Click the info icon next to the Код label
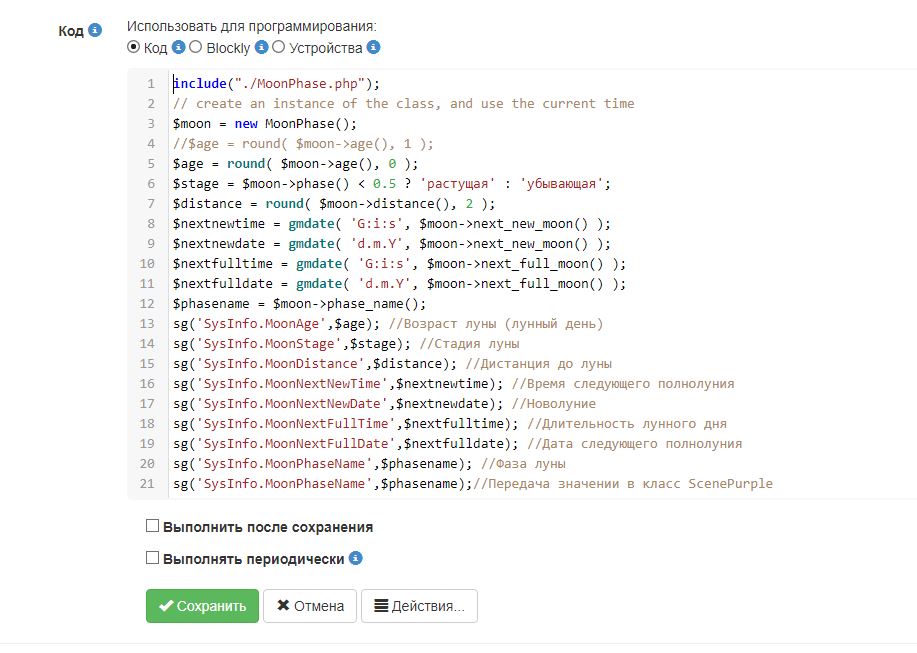 pyautogui.click(x=95, y=30)
